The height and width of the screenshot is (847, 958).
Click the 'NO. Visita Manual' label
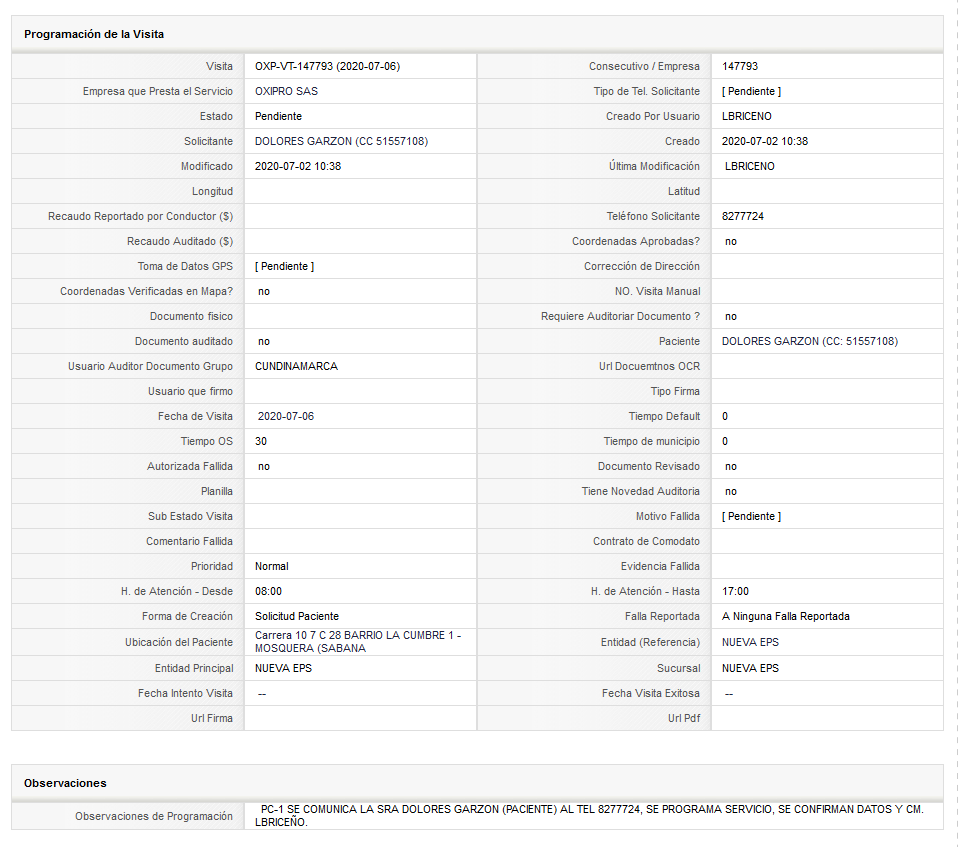657,292
